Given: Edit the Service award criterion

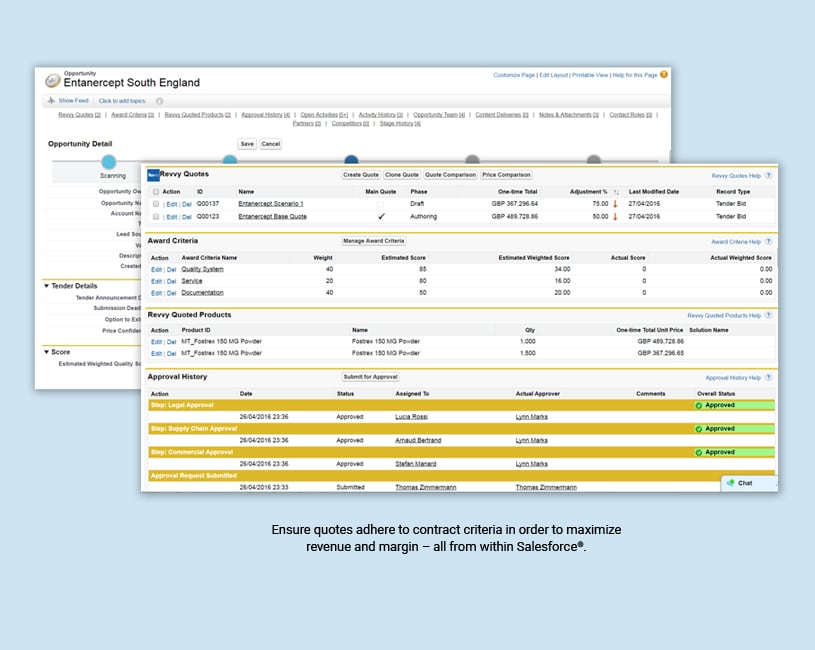Looking at the screenshot, I should [x=156, y=282].
